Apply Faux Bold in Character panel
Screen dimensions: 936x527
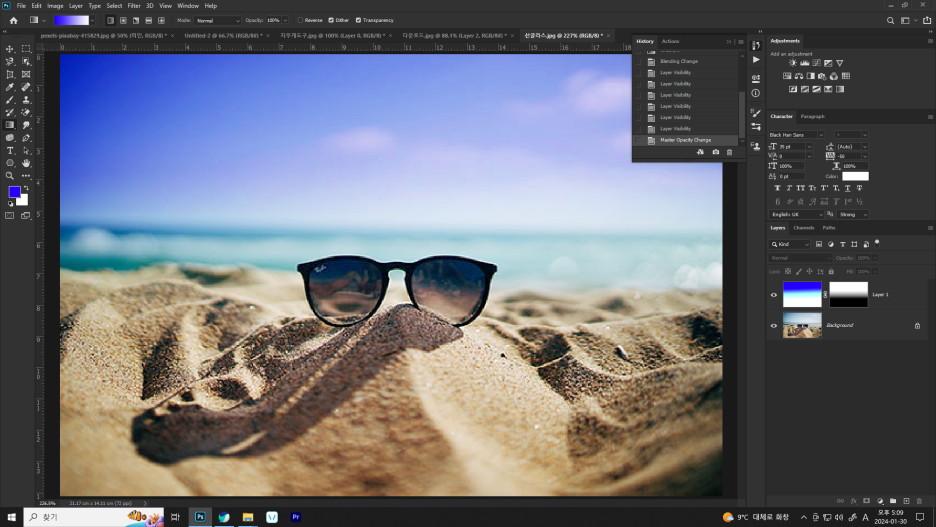coord(777,188)
